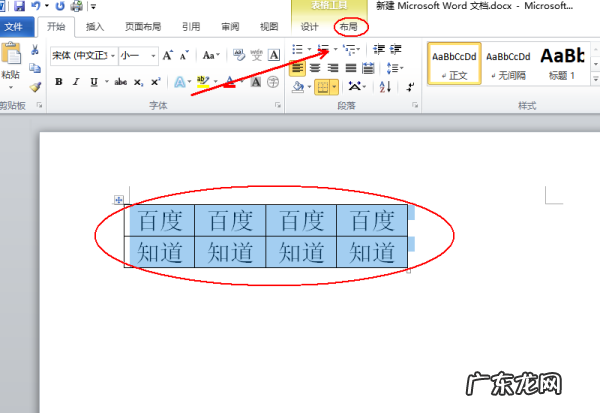
Task: Toggle justify paragraph alignment
Action: coord(351,68)
